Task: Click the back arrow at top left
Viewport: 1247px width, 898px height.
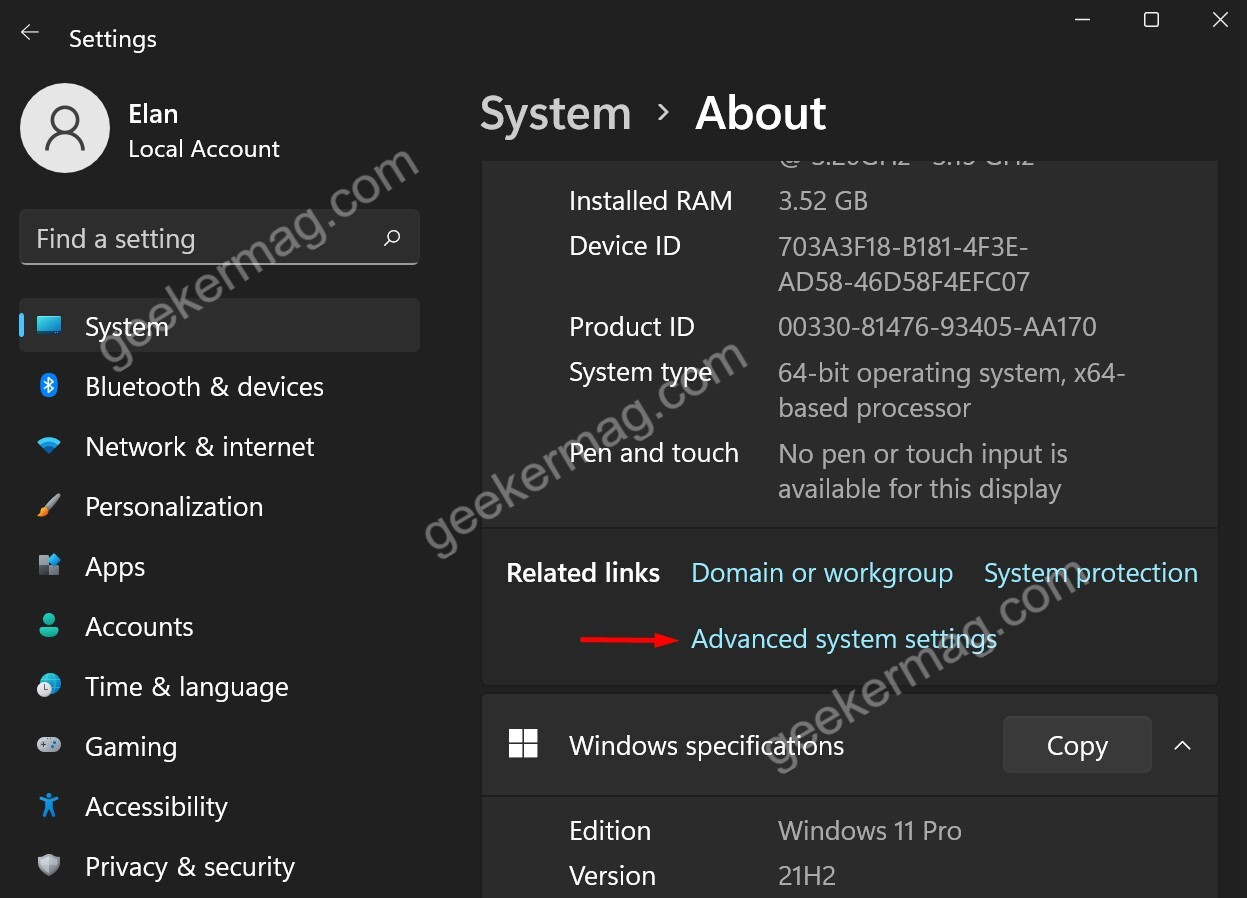Action: click(29, 31)
